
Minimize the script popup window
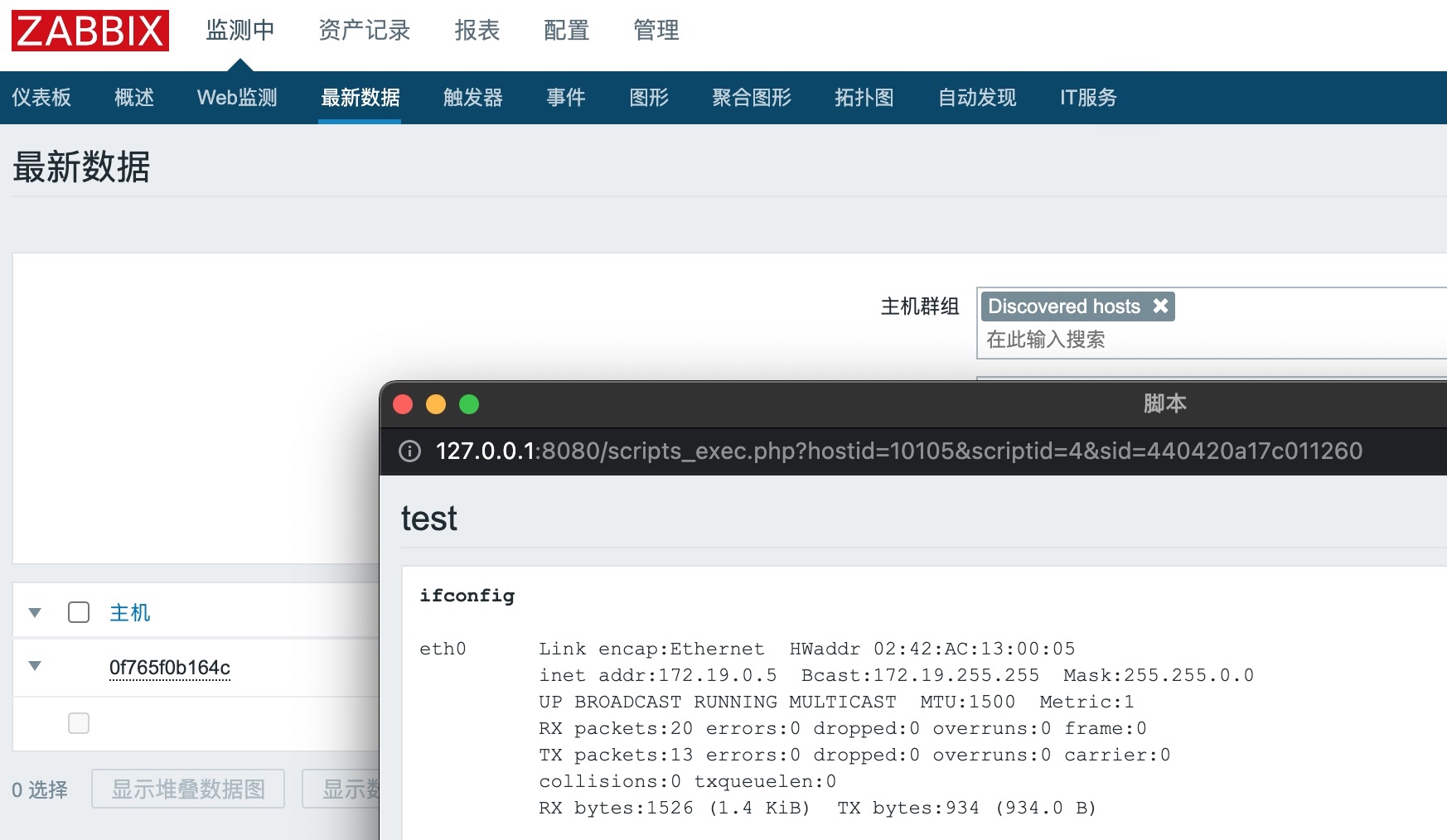click(x=436, y=404)
